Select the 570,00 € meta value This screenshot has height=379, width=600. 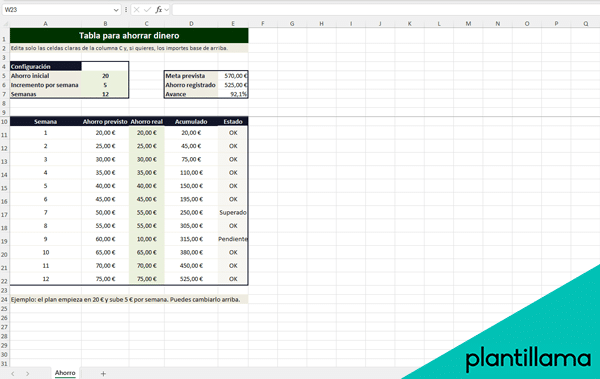[x=233, y=76]
